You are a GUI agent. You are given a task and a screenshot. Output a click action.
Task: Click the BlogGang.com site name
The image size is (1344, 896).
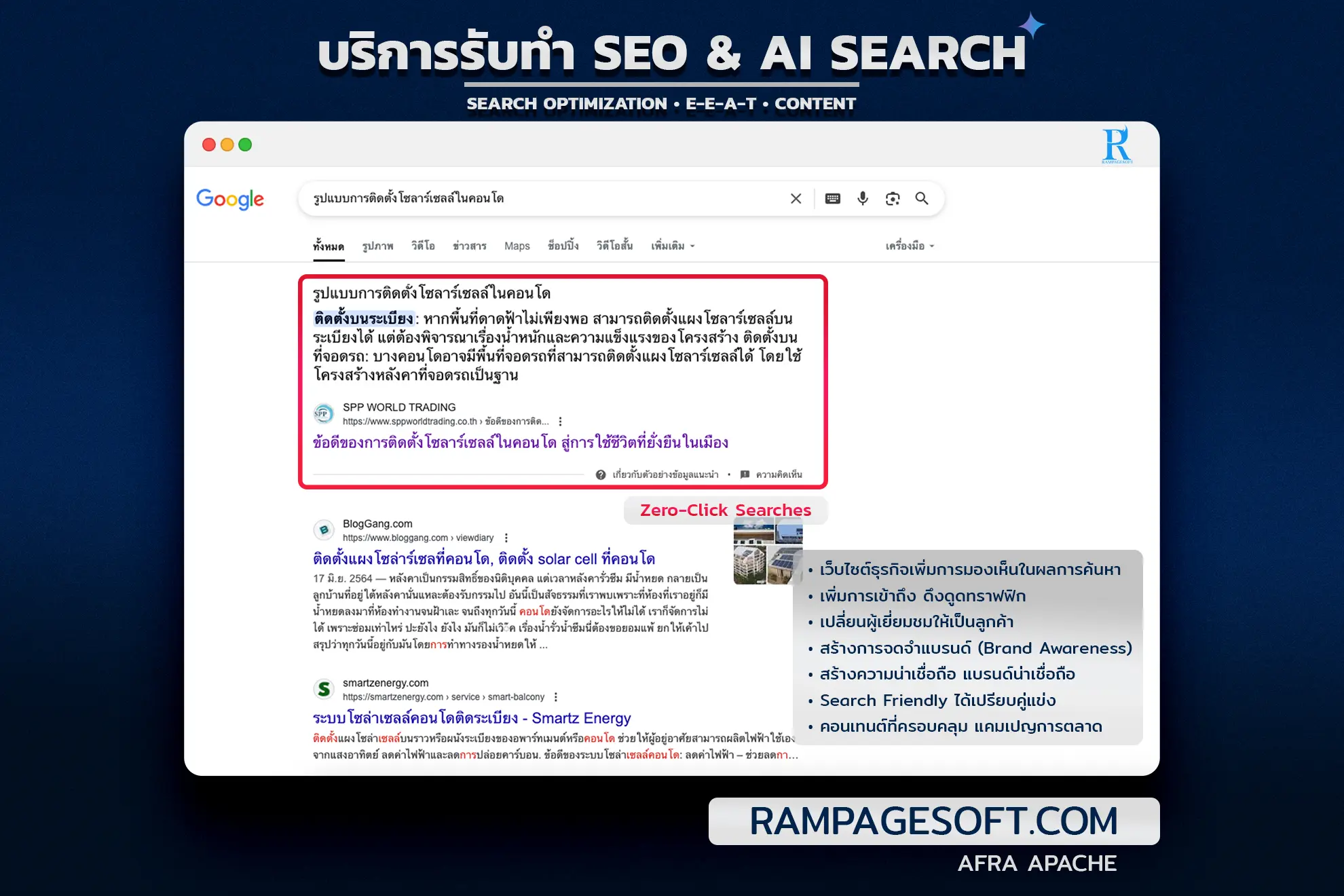coord(377,524)
